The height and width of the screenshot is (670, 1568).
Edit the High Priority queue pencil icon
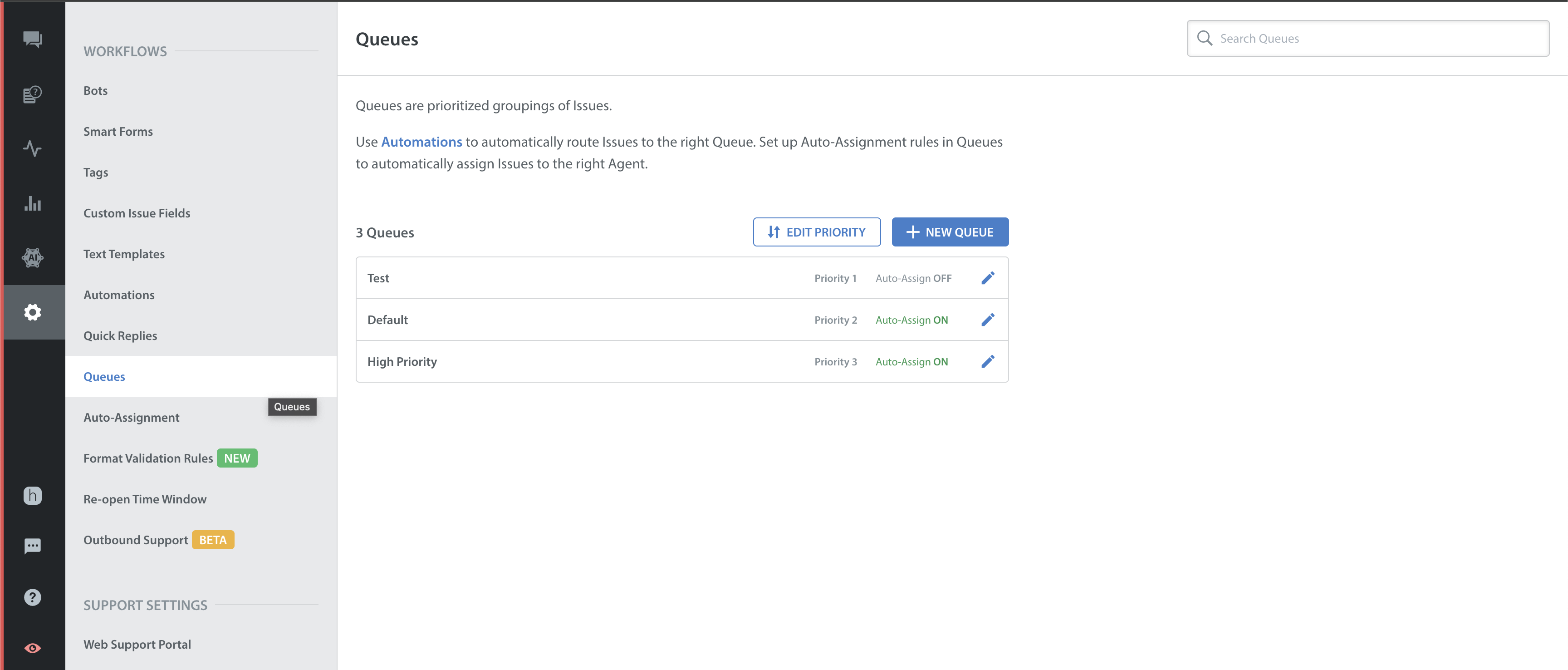pos(988,362)
